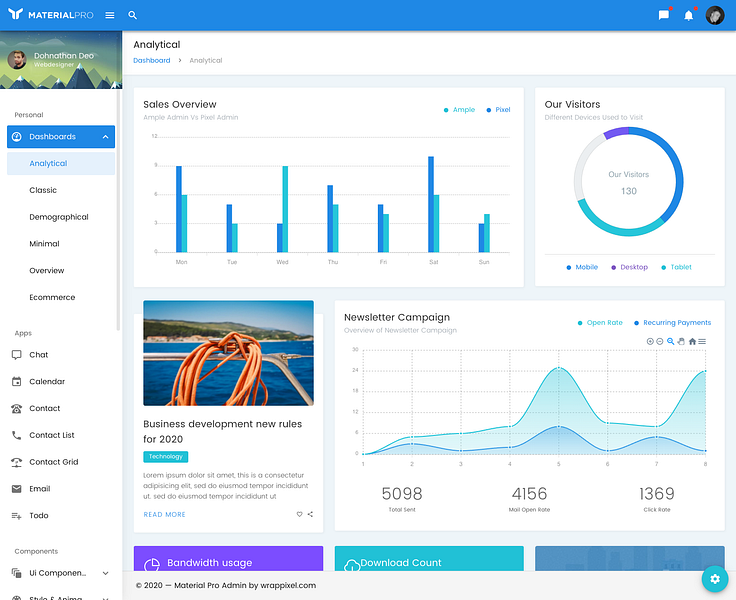Click the Mobile legend color dot

tap(568, 268)
